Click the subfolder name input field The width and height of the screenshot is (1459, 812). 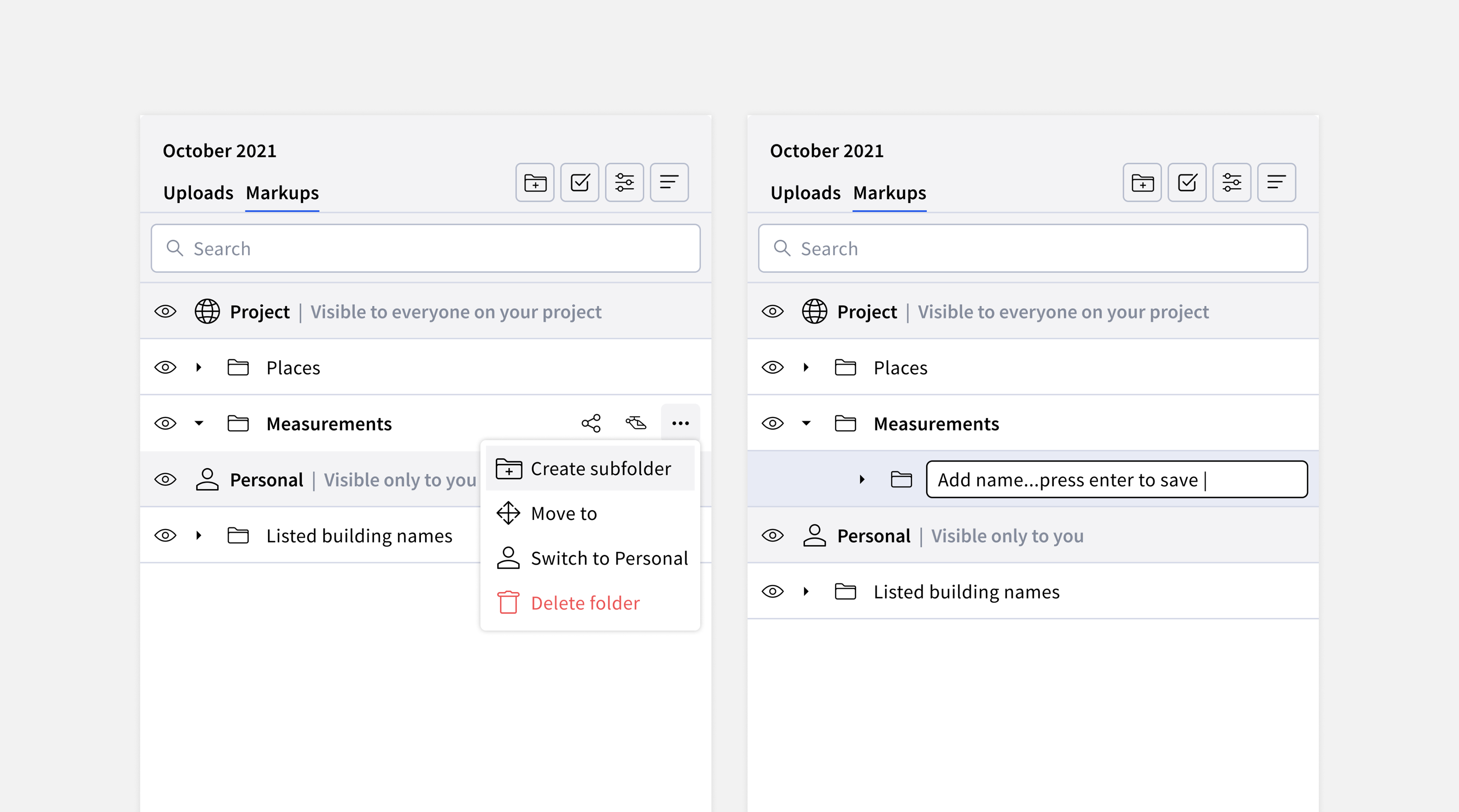pos(1116,479)
